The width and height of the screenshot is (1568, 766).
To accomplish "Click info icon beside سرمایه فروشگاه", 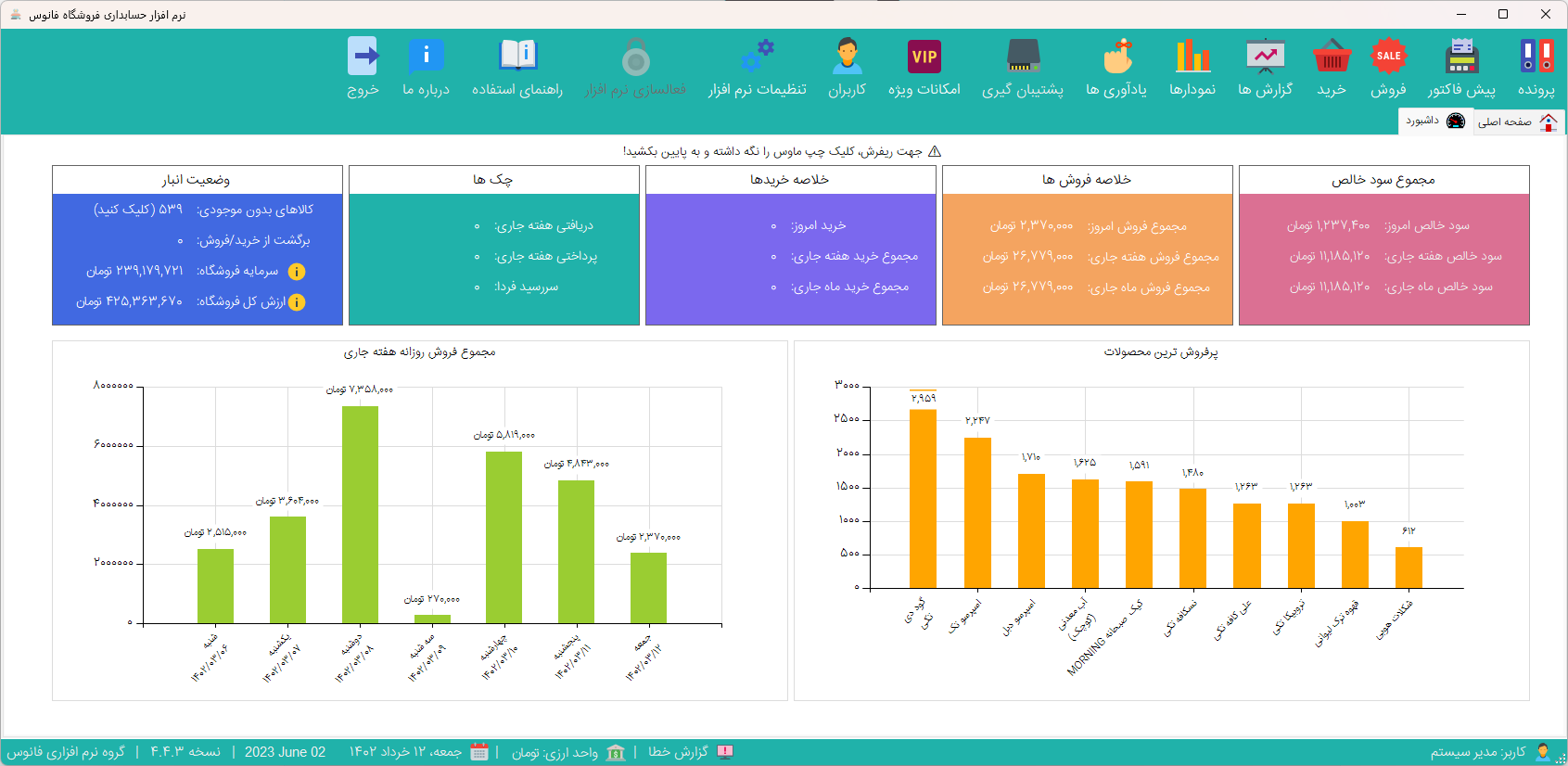I will click(297, 272).
